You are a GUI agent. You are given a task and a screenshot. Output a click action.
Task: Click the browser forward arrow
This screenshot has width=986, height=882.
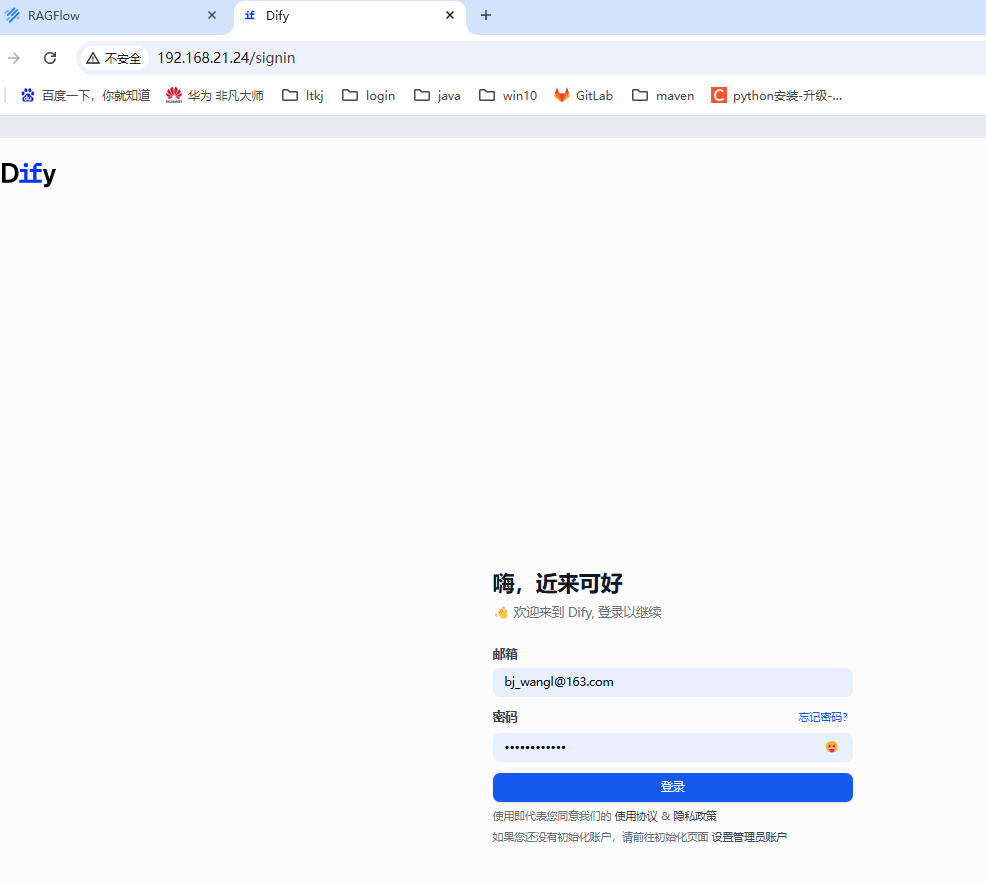point(14,58)
